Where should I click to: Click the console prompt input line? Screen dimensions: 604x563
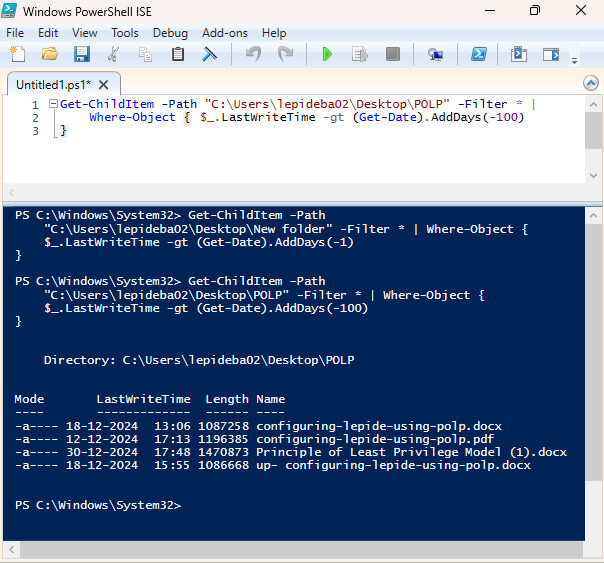pyautogui.click(x=300, y=506)
